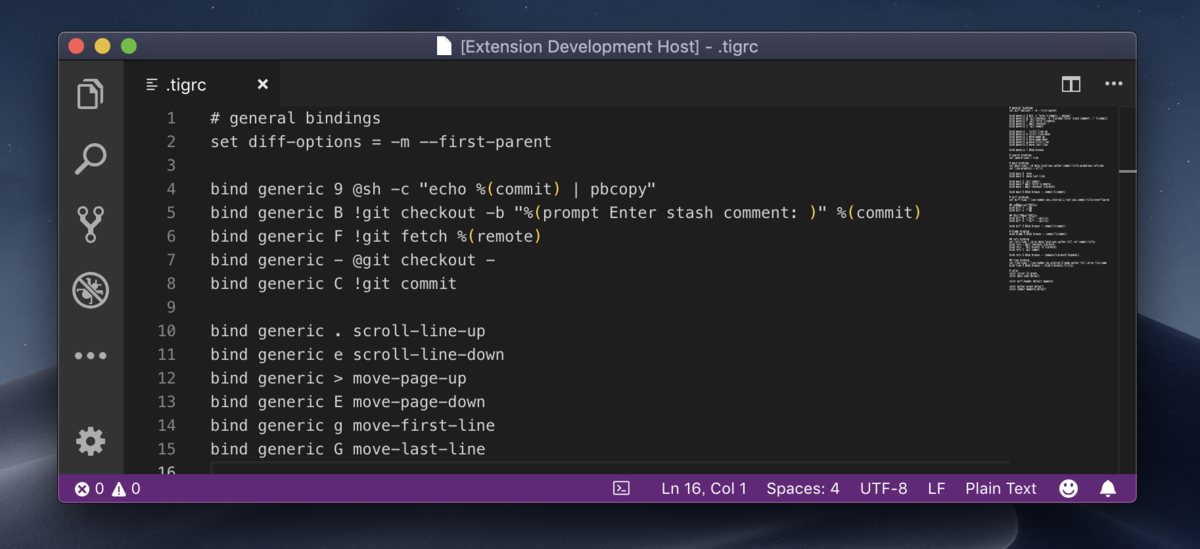Viewport: 1200px width, 549px height.
Task: Open errors and warnings problems indicator
Action: click(107, 489)
